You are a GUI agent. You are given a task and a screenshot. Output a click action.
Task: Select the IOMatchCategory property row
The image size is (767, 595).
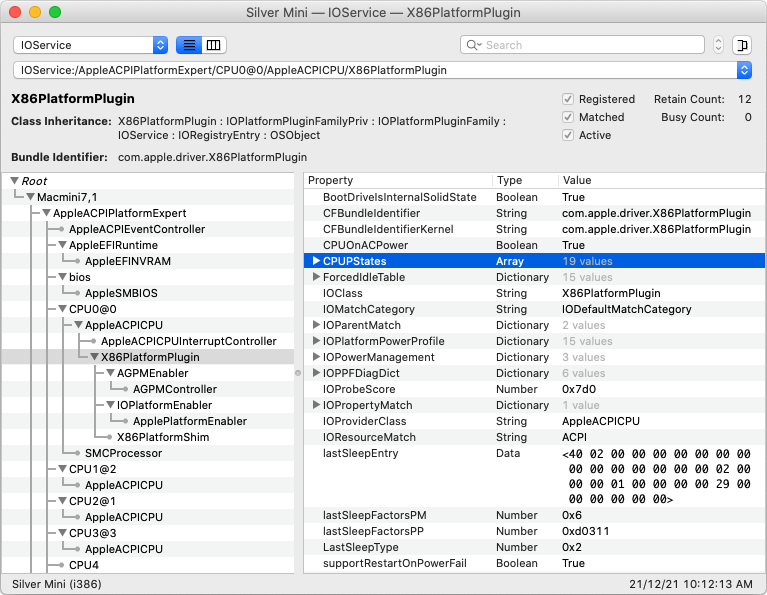[x=534, y=309]
